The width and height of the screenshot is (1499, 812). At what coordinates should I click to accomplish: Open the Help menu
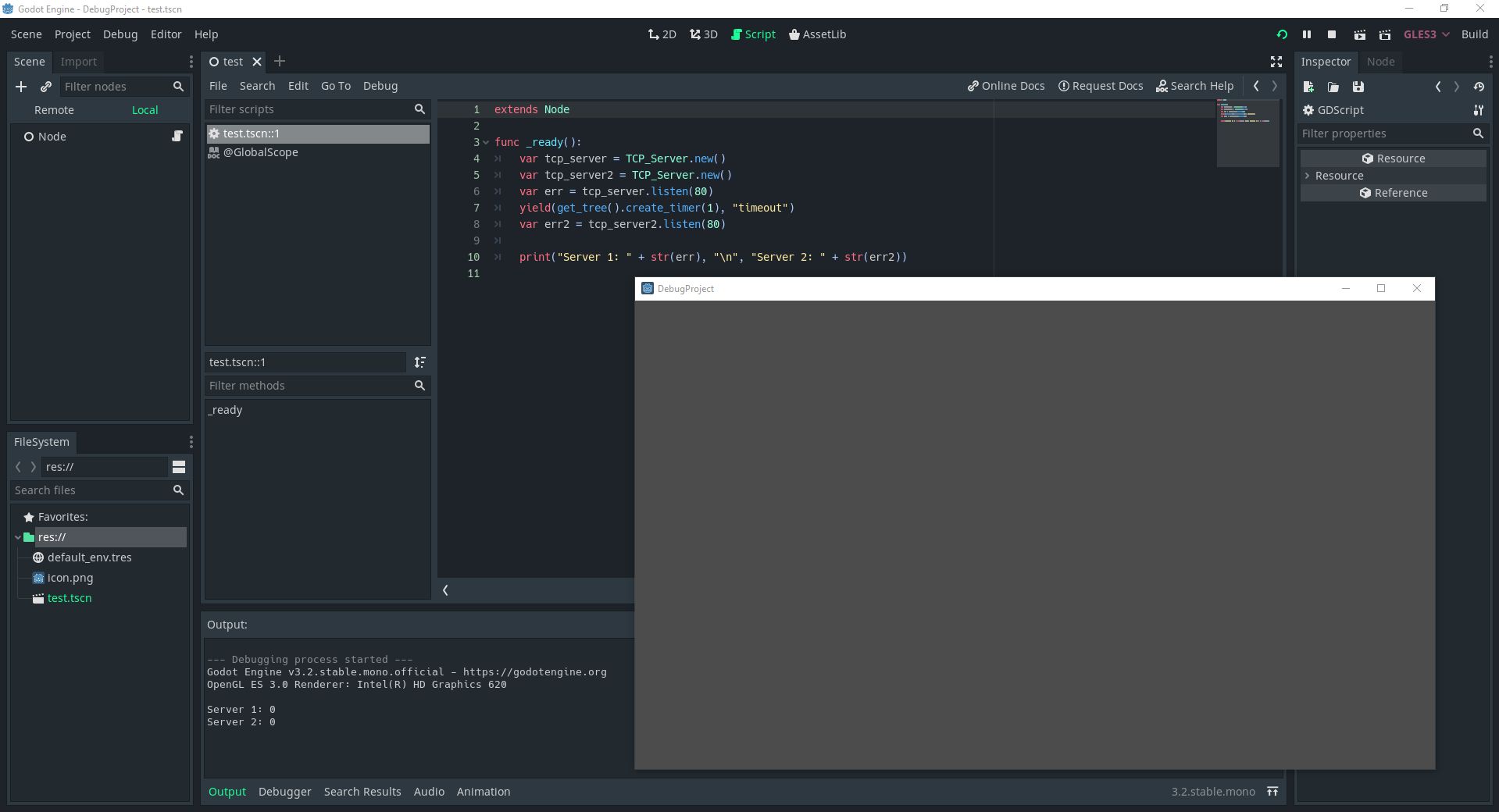pos(206,34)
